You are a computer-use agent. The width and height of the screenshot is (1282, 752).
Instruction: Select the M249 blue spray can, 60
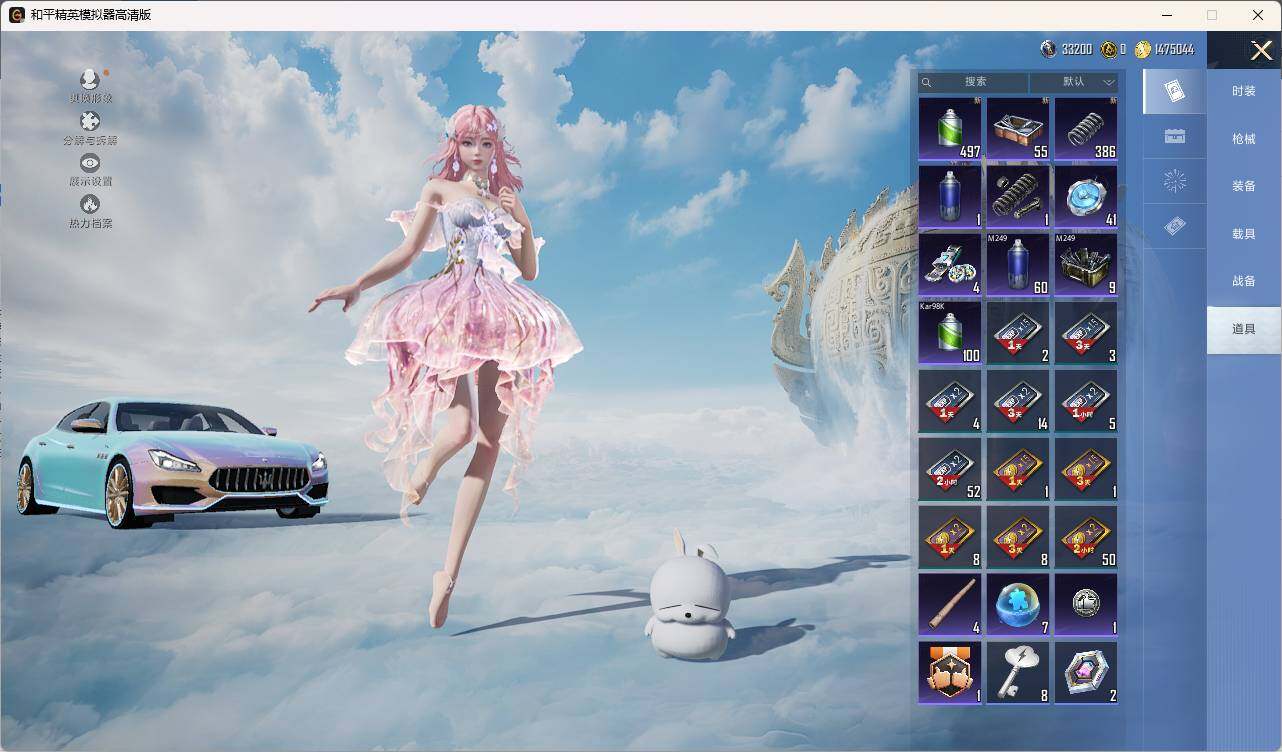(x=1018, y=264)
